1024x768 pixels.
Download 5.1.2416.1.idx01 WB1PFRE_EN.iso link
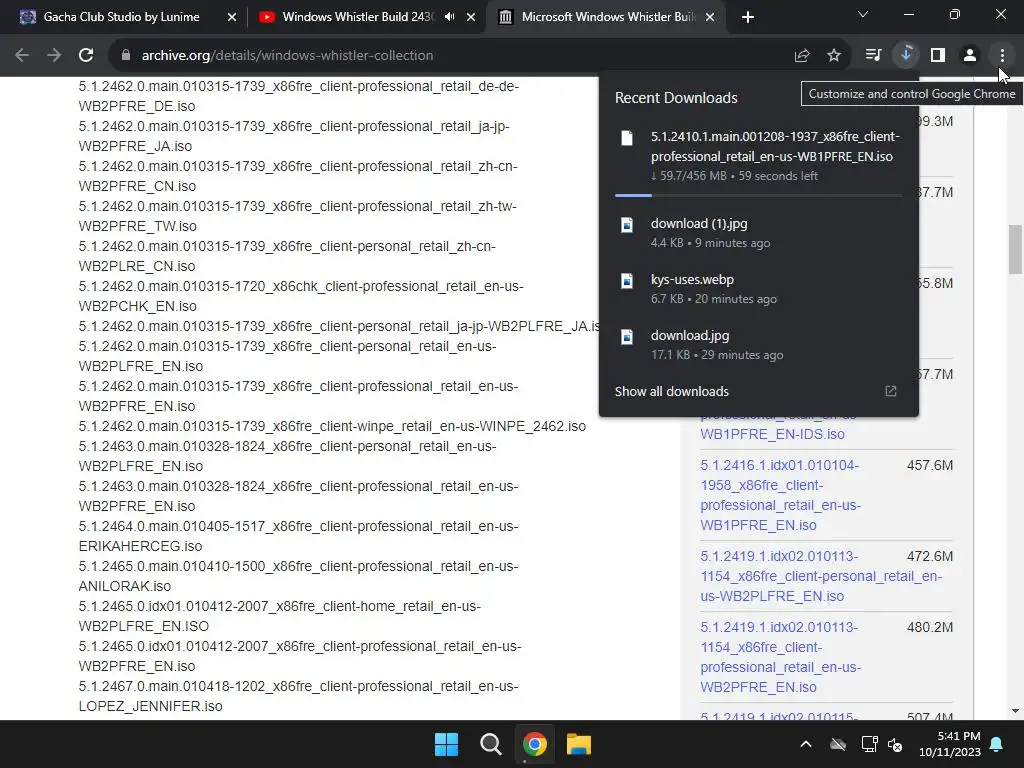(780, 495)
